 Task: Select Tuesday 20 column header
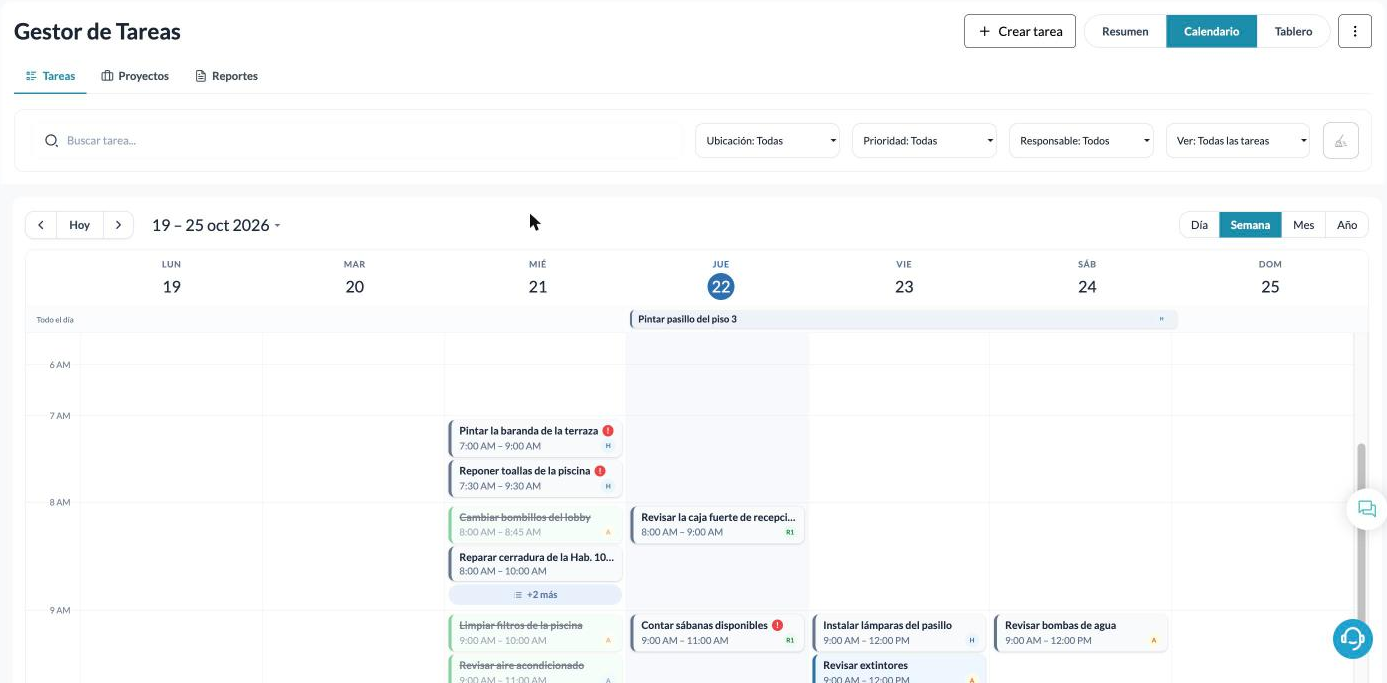click(354, 278)
